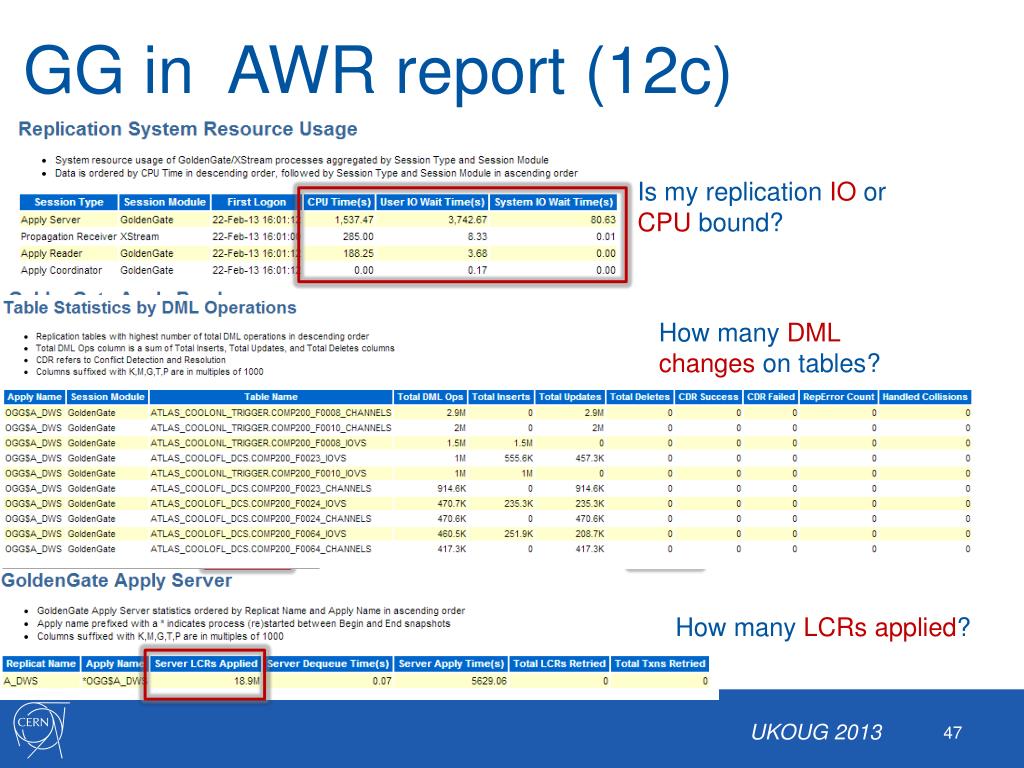Select the 'Apply Server' session type row
The image size is (1024, 768).
[318, 220]
